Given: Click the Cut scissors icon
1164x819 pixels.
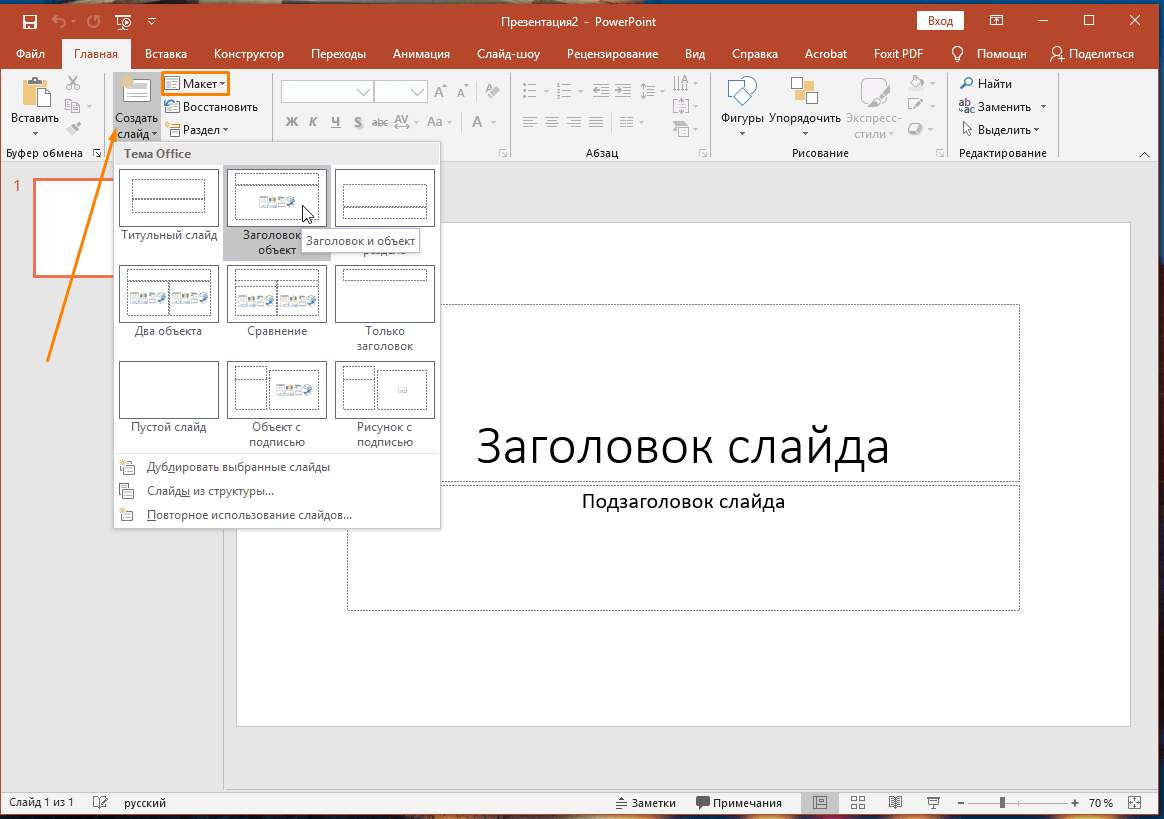Looking at the screenshot, I should coord(73,82).
